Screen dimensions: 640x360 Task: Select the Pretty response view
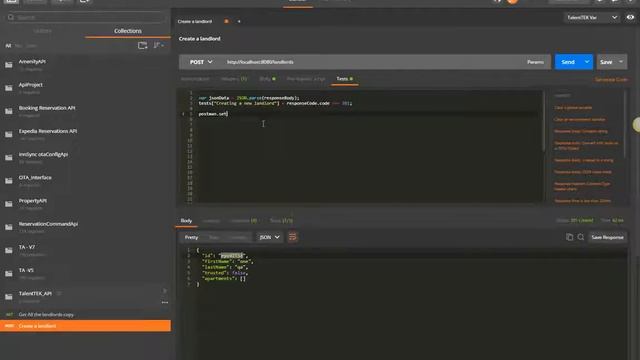pyautogui.click(x=191, y=237)
